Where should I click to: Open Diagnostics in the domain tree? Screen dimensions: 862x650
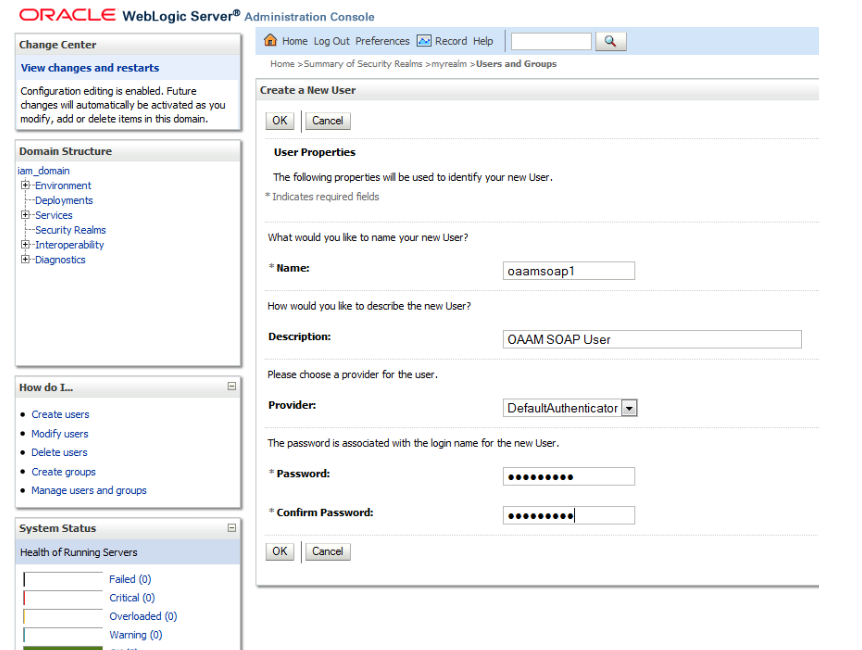pyautogui.click(x=60, y=260)
